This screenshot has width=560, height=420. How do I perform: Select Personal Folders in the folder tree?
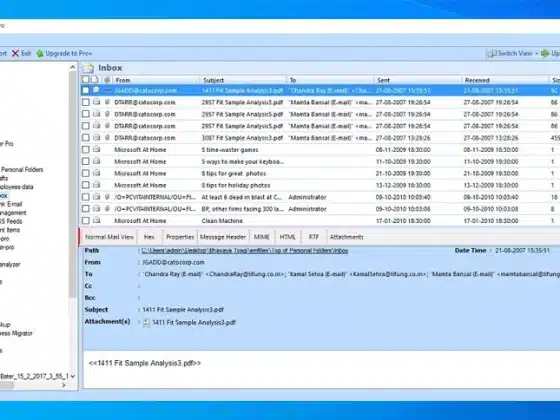click(x=22, y=170)
